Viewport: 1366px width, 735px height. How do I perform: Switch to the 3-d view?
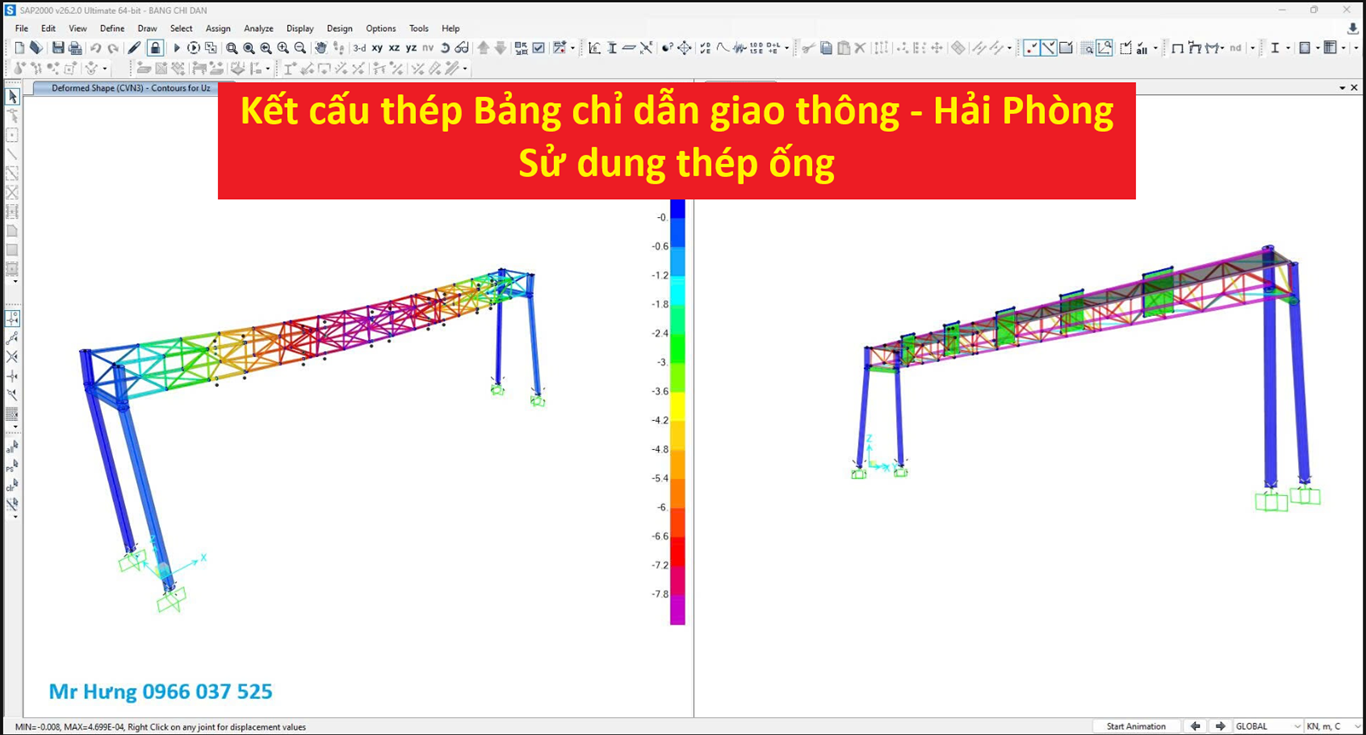(359, 48)
